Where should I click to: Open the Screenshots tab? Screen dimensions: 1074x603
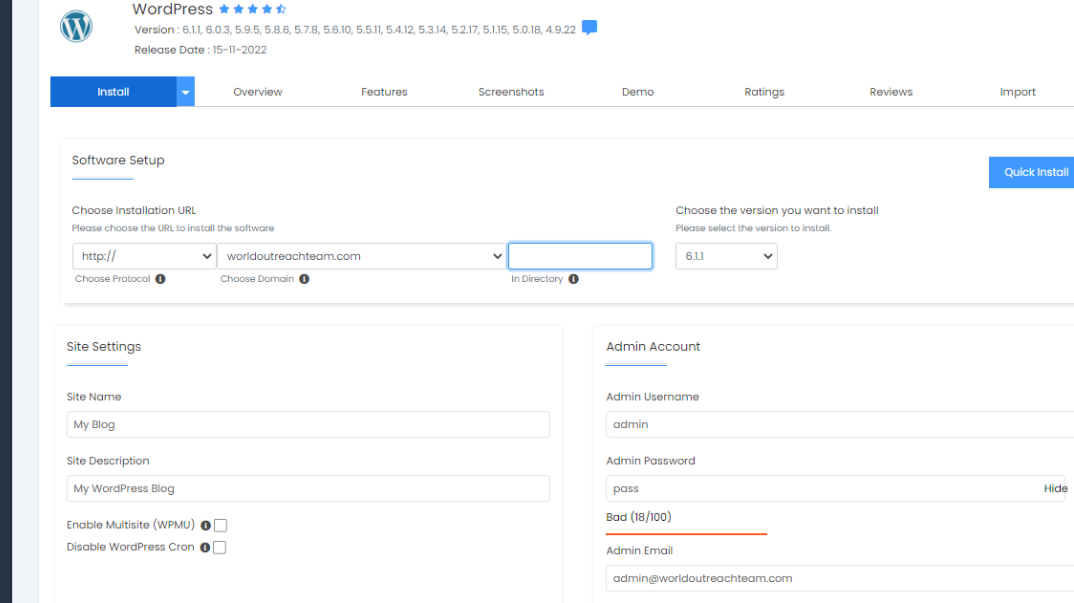point(511,92)
